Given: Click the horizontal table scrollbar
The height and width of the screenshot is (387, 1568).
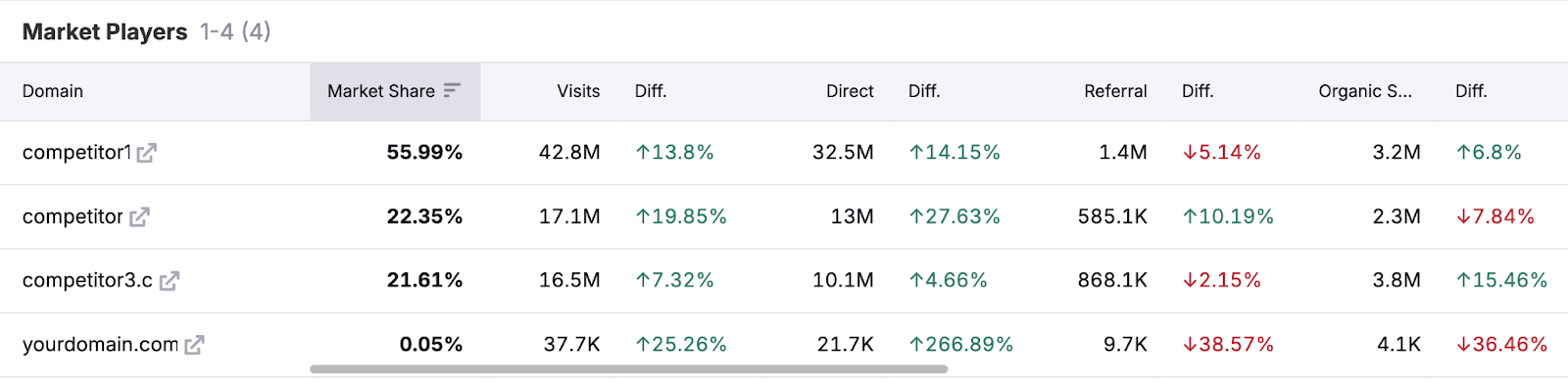Looking at the screenshot, I should pos(629,369).
